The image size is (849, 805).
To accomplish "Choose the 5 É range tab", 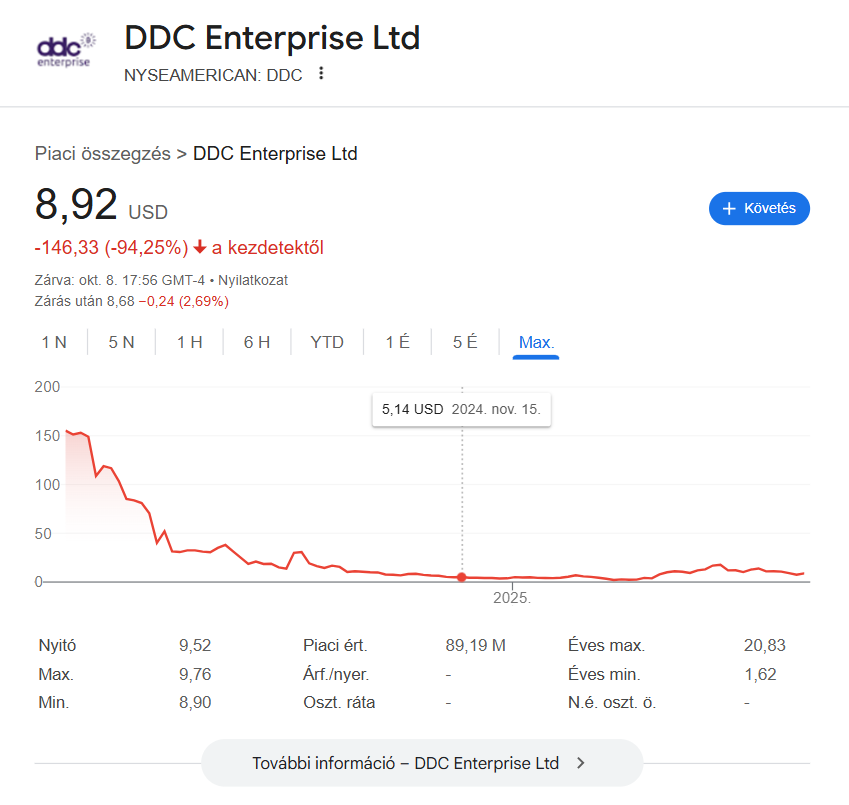I will [x=464, y=342].
